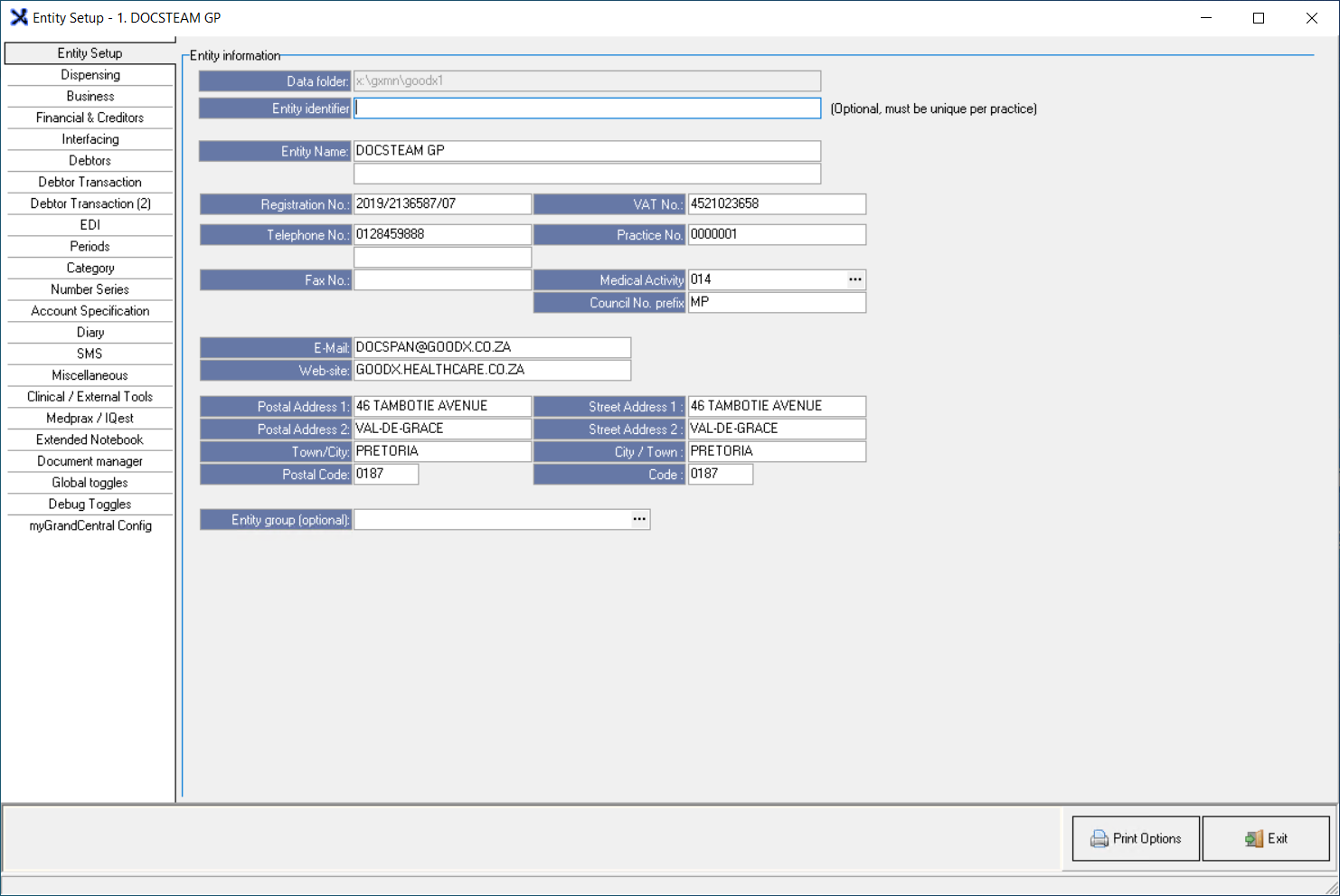Open the myGrandCentral Config tab
The width and height of the screenshot is (1340, 896).
(90, 526)
